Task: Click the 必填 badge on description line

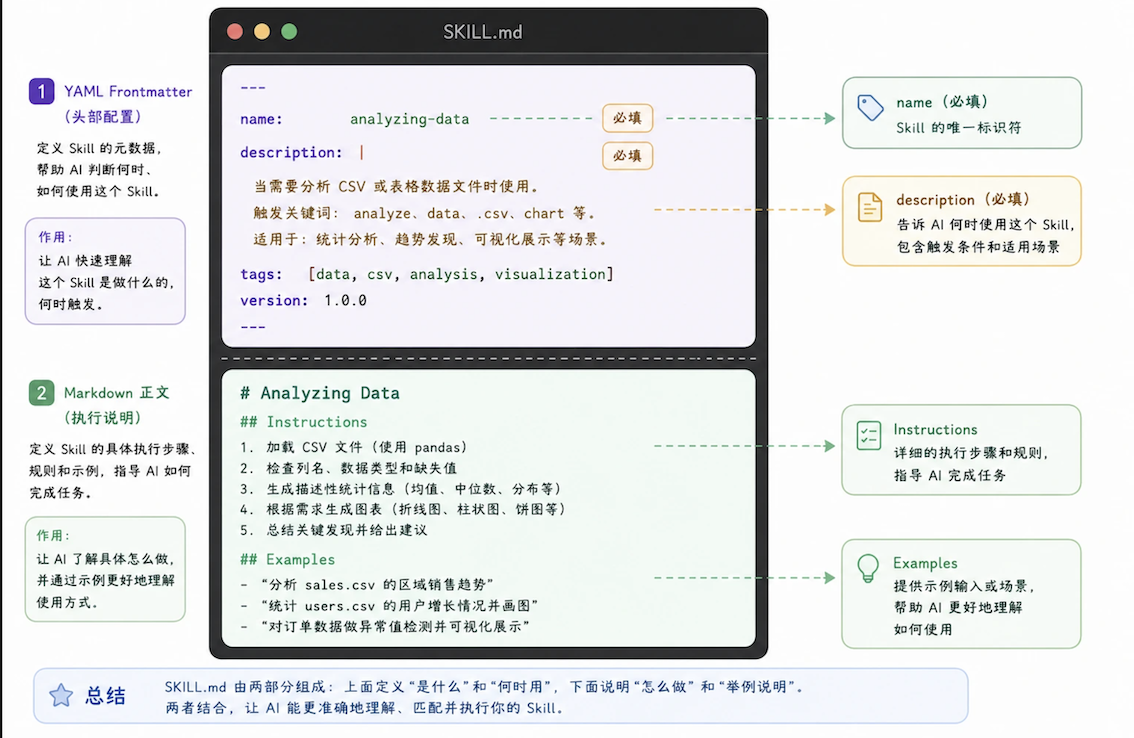Action: [x=627, y=156]
